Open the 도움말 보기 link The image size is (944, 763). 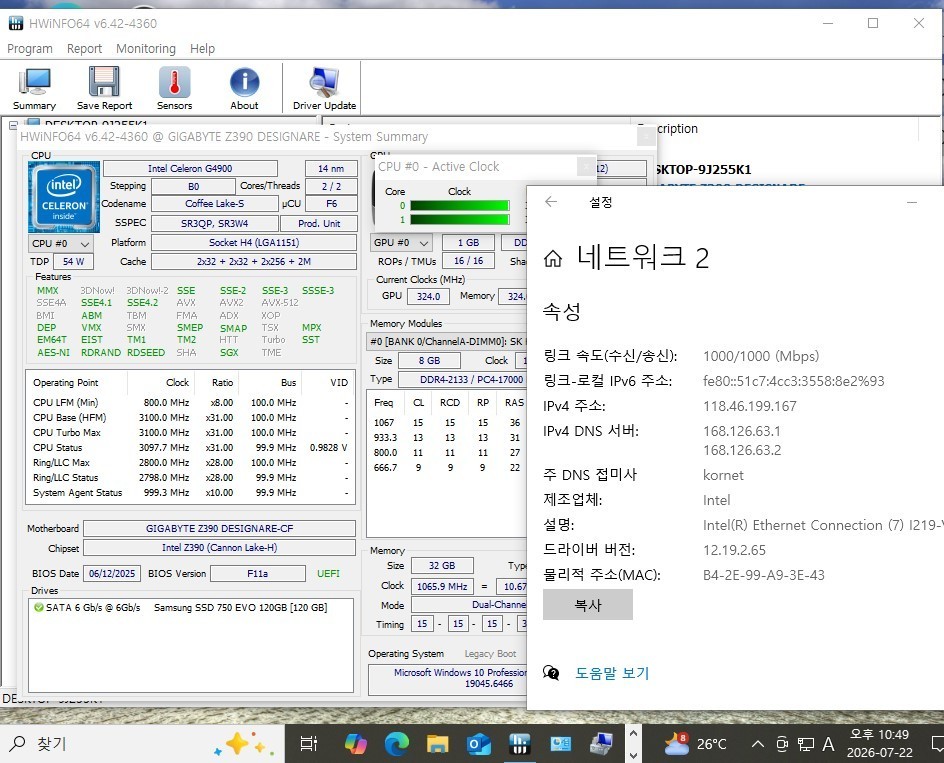click(x=612, y=673)
